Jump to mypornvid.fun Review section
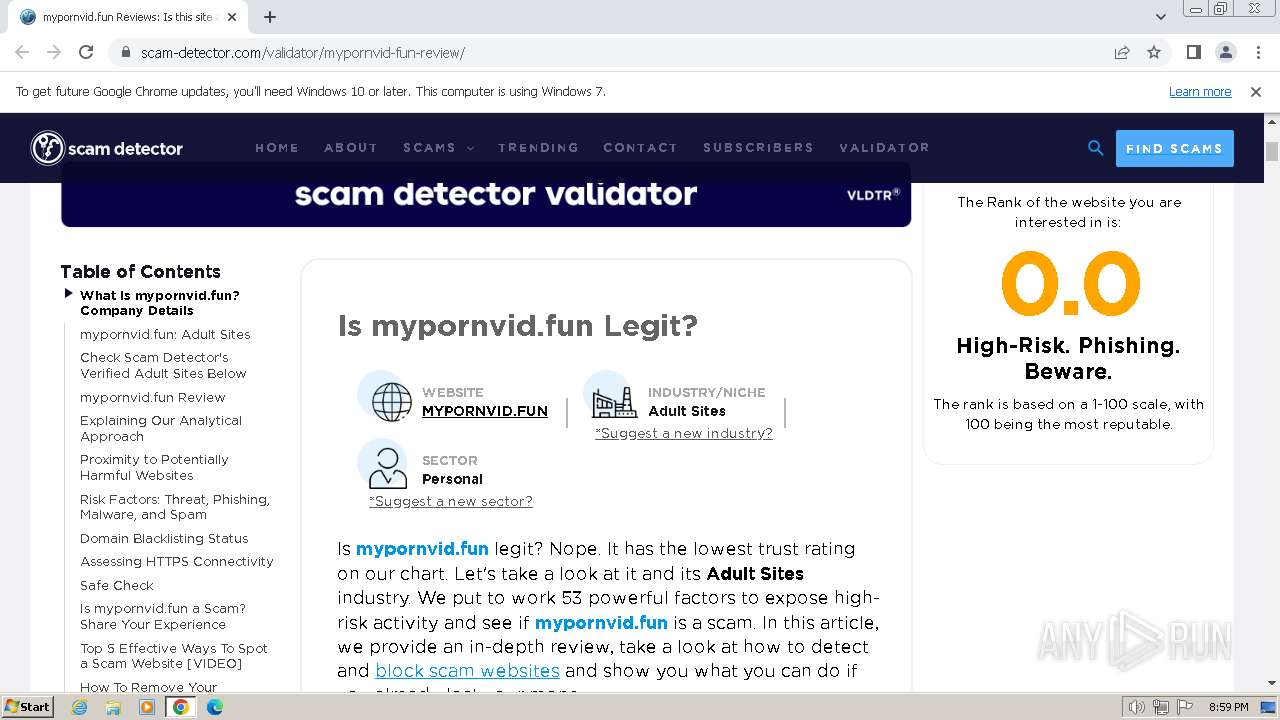The height and width of the screenshot is (720, 1280). [153, 397]
